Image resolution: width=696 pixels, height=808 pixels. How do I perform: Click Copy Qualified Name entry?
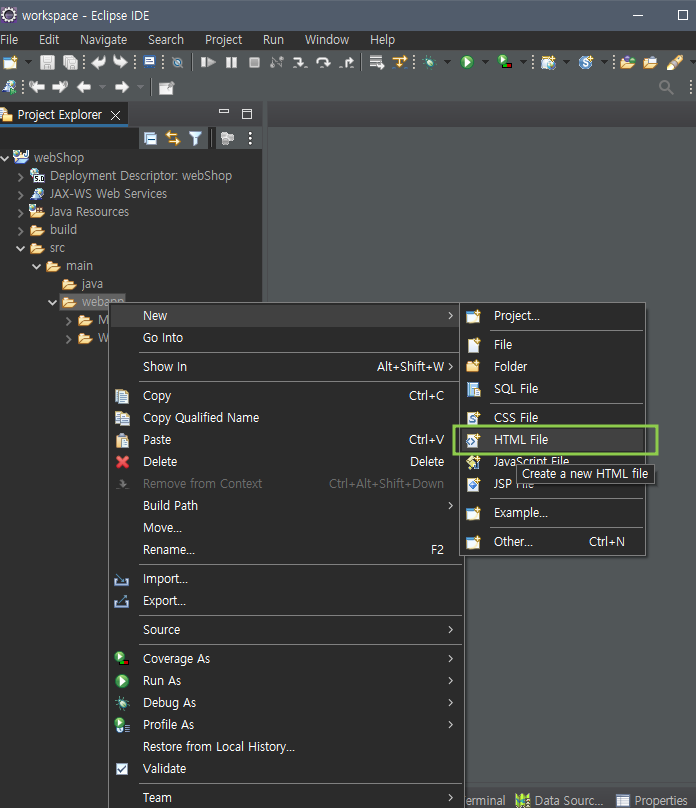point(285,418)
